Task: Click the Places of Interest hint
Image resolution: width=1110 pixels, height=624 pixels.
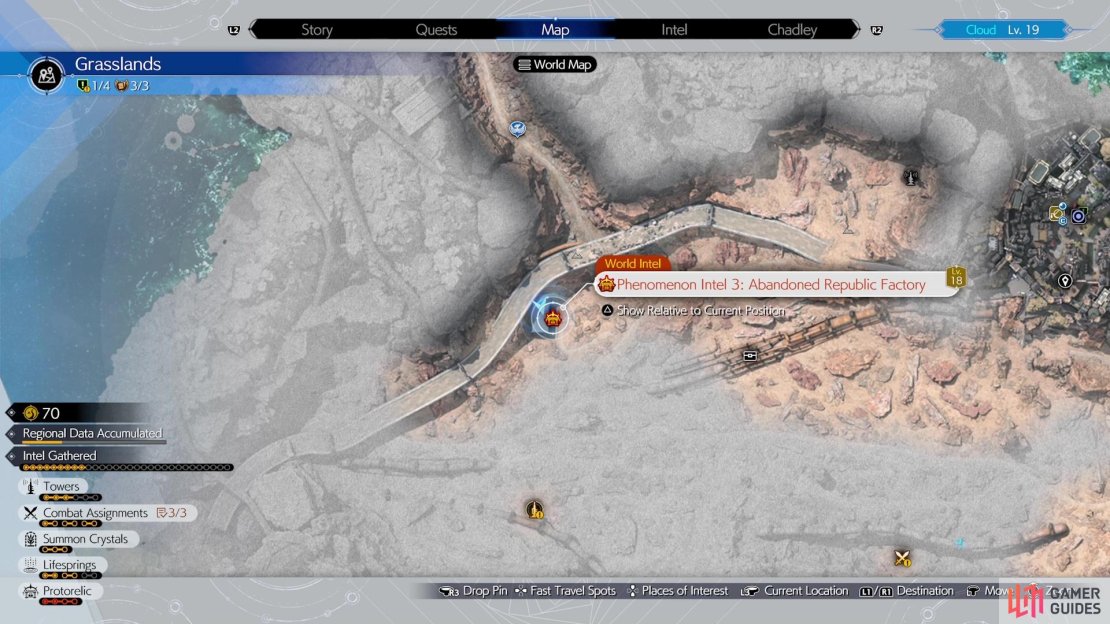Action: tap(678, 591)
